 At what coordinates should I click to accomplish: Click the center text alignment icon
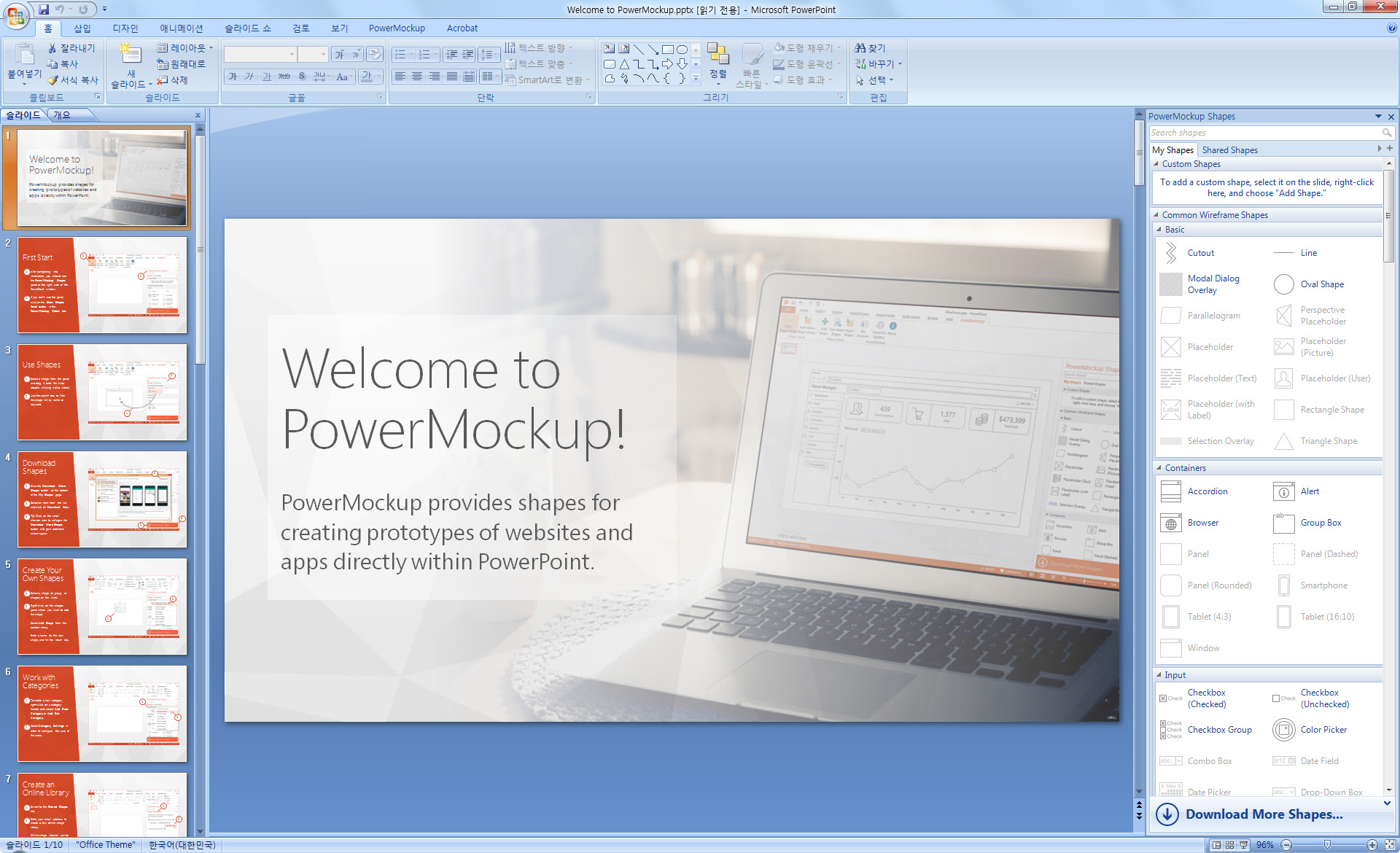click(417, 77)
